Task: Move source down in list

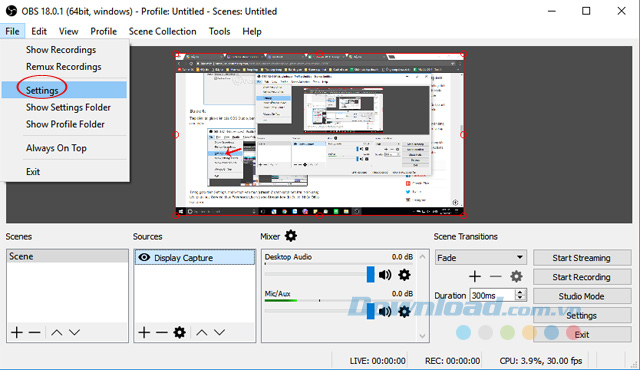Action: pyautogui.click(x=220, y=332)
